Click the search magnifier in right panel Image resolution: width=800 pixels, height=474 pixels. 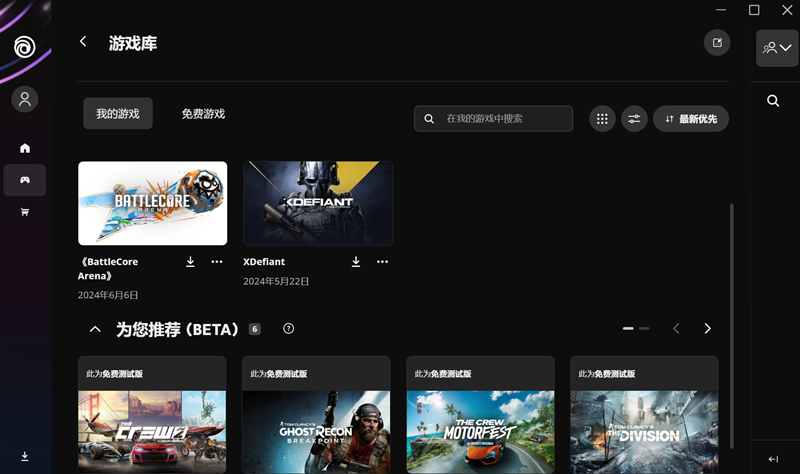(x=773, y=101)
